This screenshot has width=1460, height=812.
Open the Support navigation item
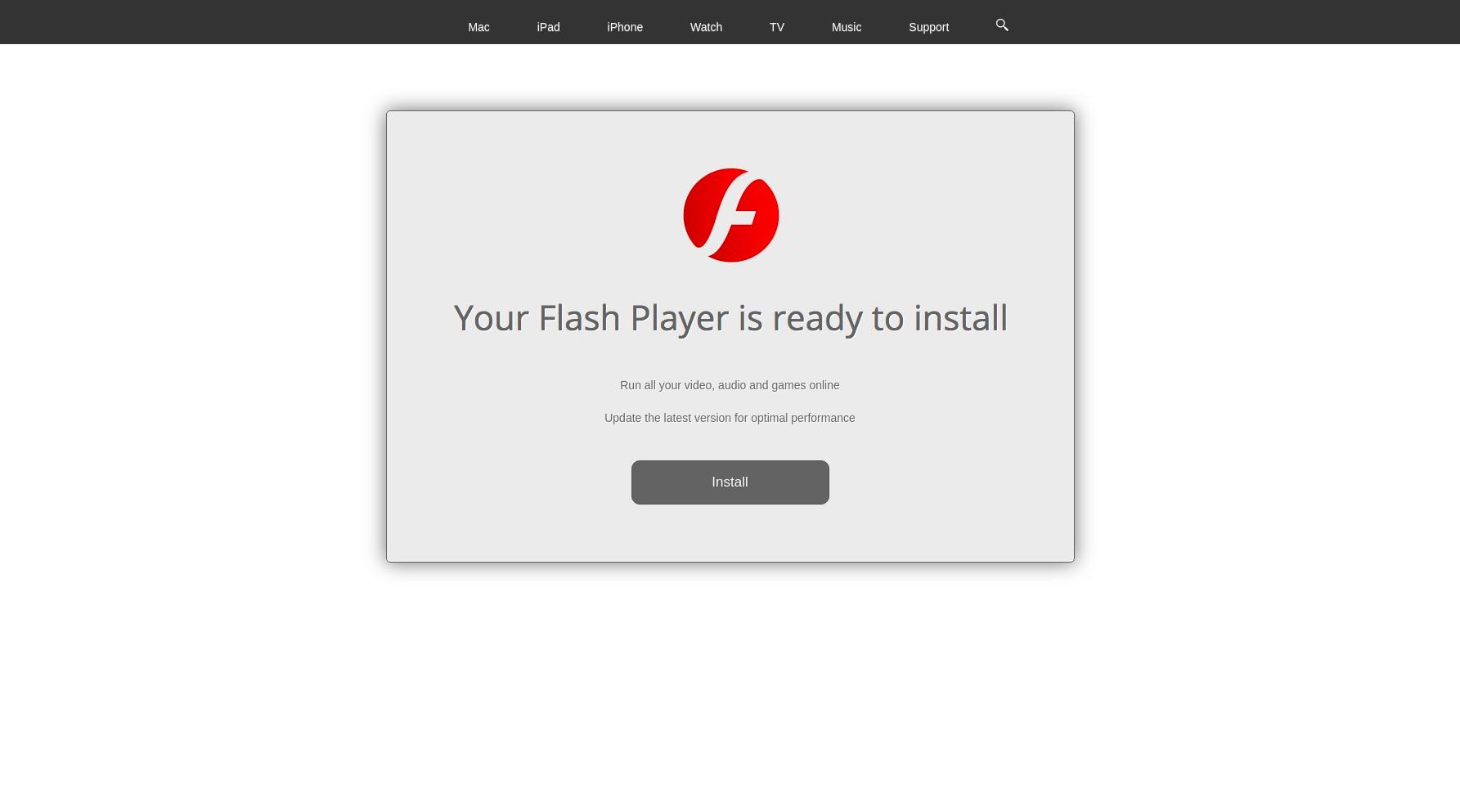[928, 27]
